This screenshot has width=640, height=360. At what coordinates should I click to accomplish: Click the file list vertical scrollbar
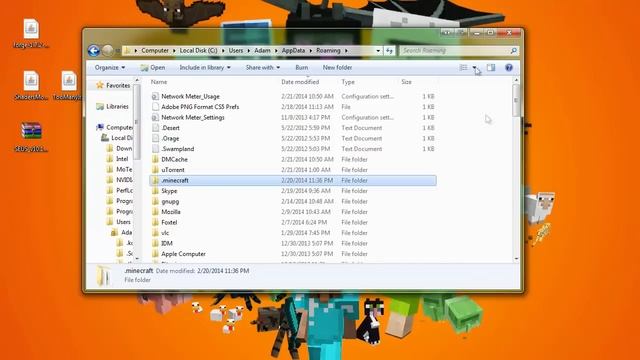click(x=516, y=100)
